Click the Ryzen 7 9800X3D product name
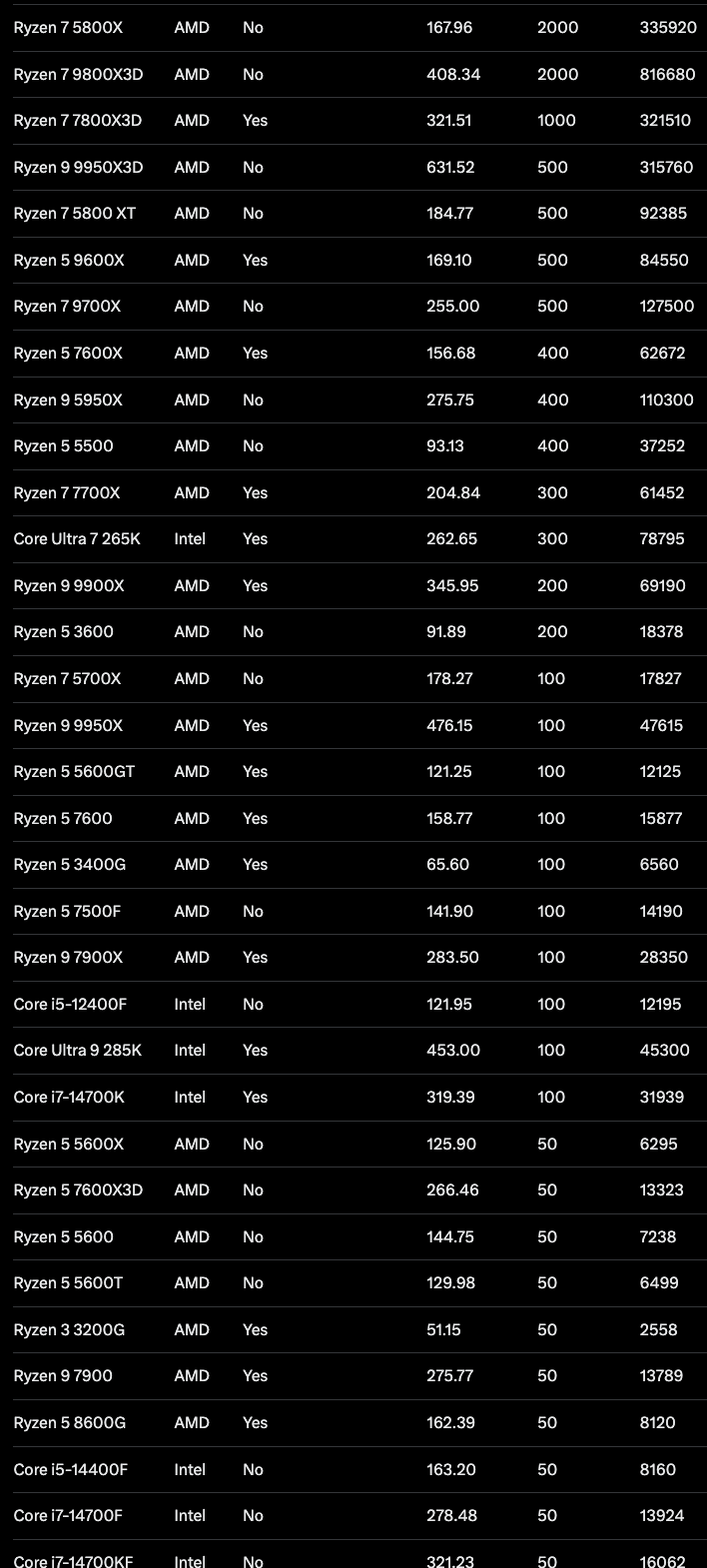 coord(78,74)
